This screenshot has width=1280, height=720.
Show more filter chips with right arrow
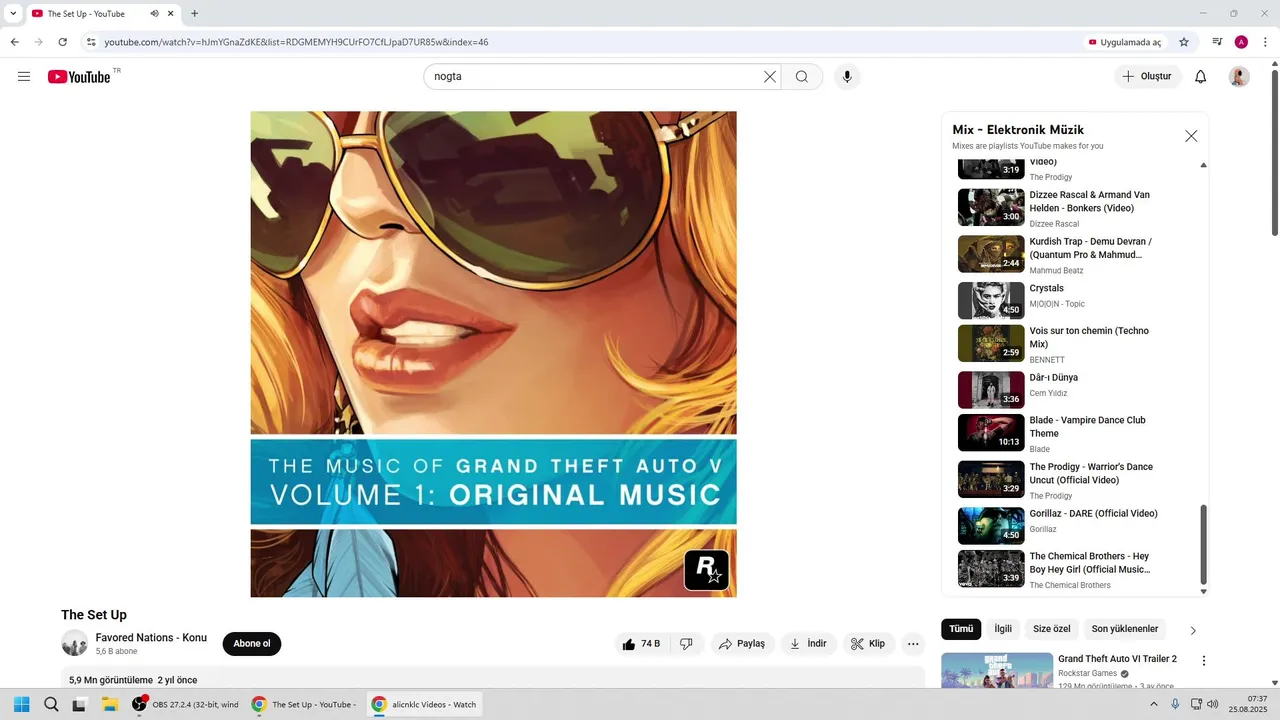click(1193, 630)
